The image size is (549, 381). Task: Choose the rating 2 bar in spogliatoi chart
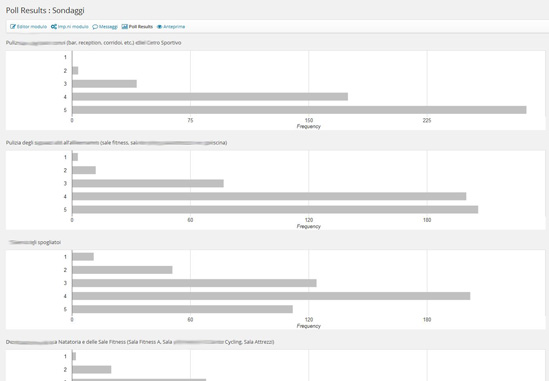pos(122,270)
